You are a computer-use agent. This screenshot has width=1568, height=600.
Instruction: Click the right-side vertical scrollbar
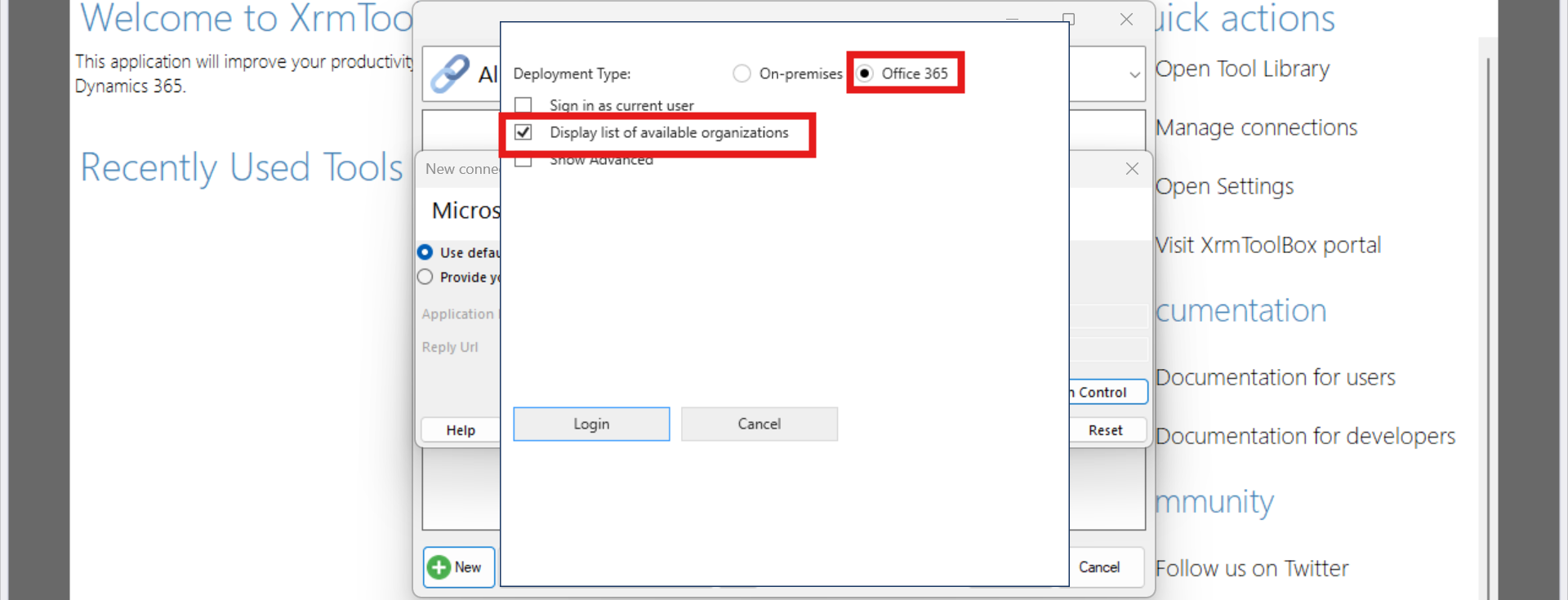1488,327
